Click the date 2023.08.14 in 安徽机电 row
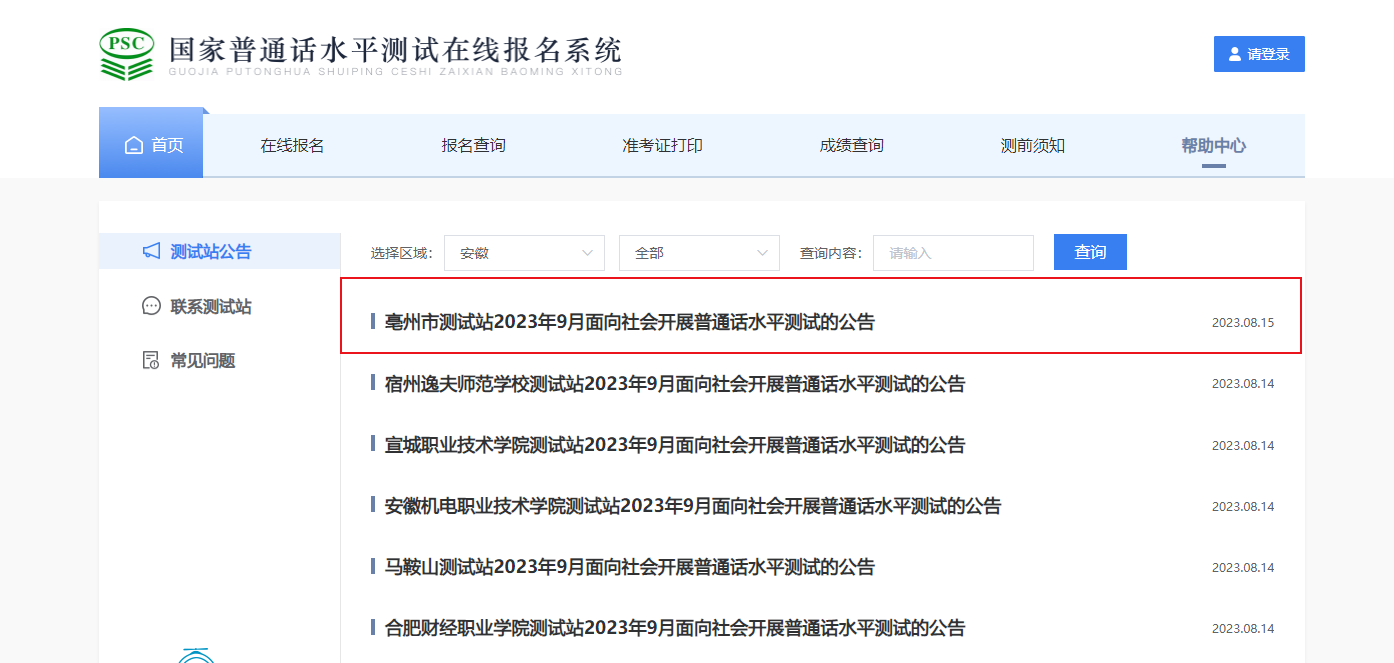Viewport: 1394px width, 663px height. (x=1243, y=506)
